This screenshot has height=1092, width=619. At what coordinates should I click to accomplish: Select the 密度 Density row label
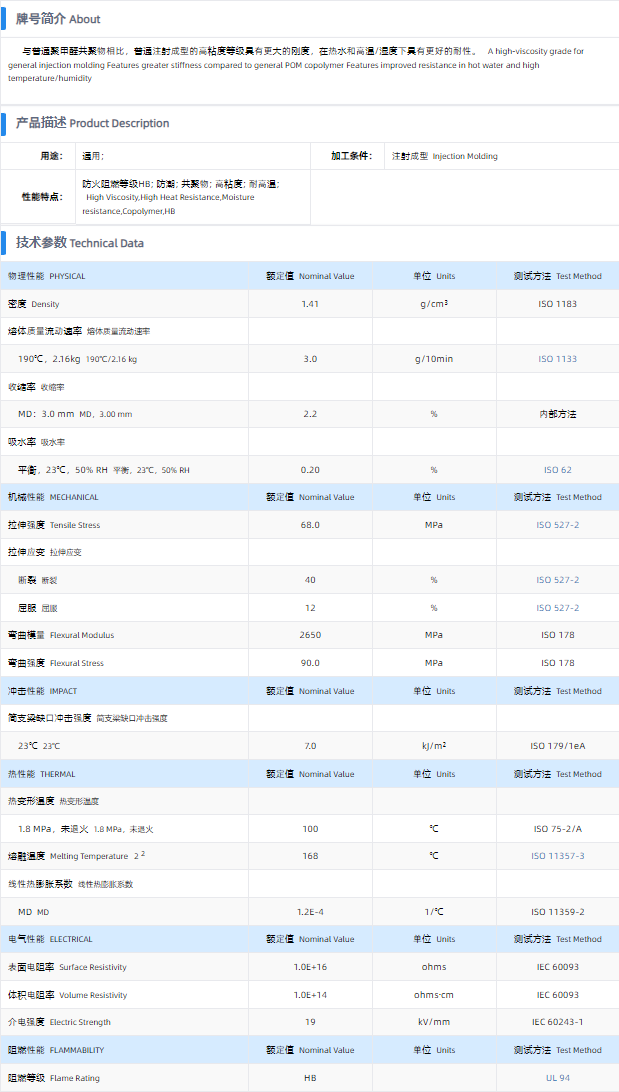click(x=33, y=304)
